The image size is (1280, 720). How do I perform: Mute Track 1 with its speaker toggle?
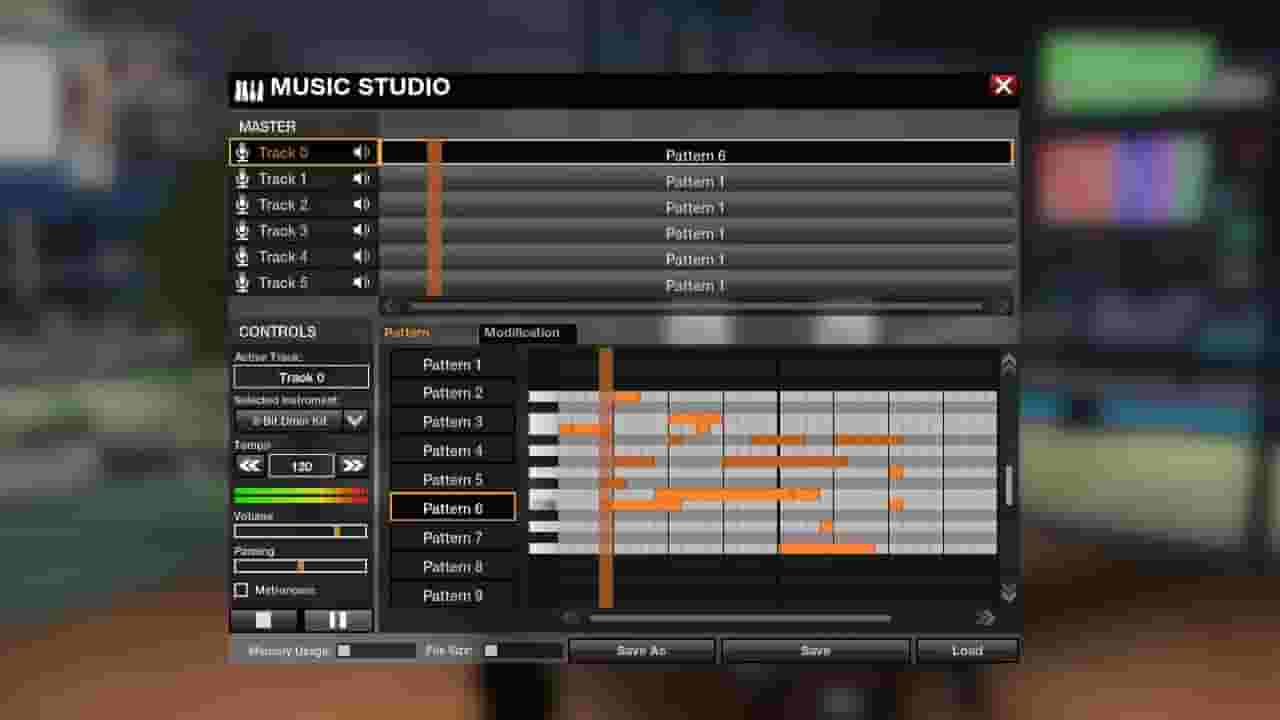click(362, 179)
